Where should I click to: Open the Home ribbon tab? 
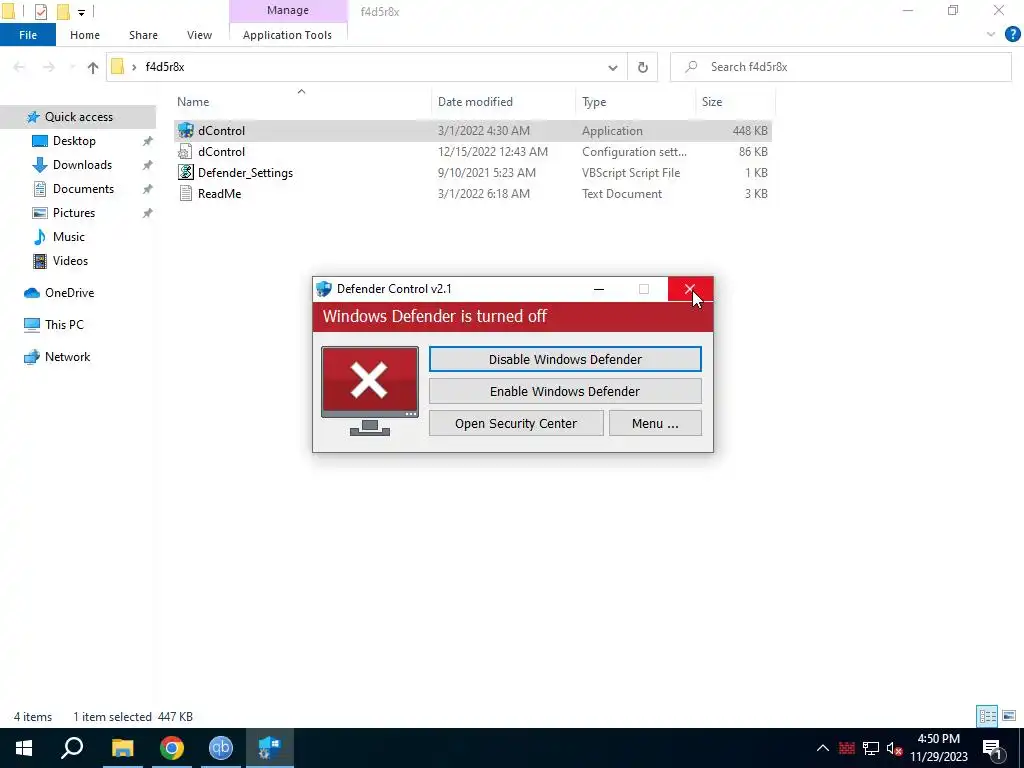click(85, 35)
